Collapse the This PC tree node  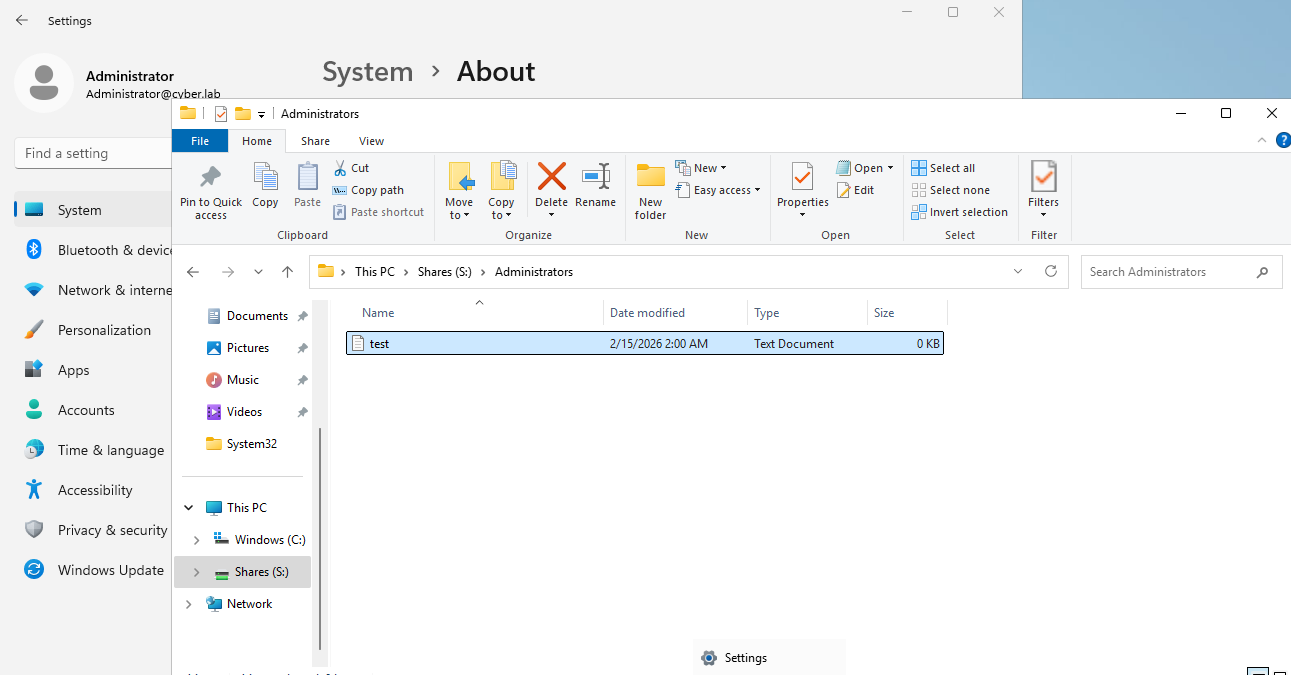click(x=189, y=508)
